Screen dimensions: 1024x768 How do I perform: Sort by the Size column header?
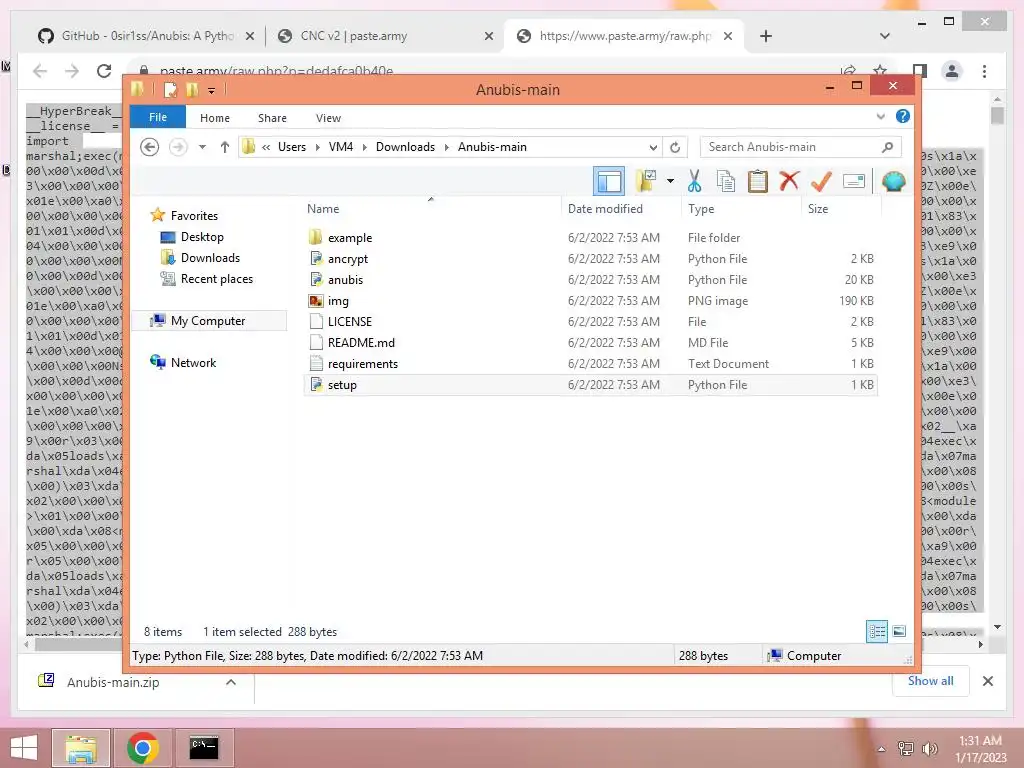click(x=818, y=209)
